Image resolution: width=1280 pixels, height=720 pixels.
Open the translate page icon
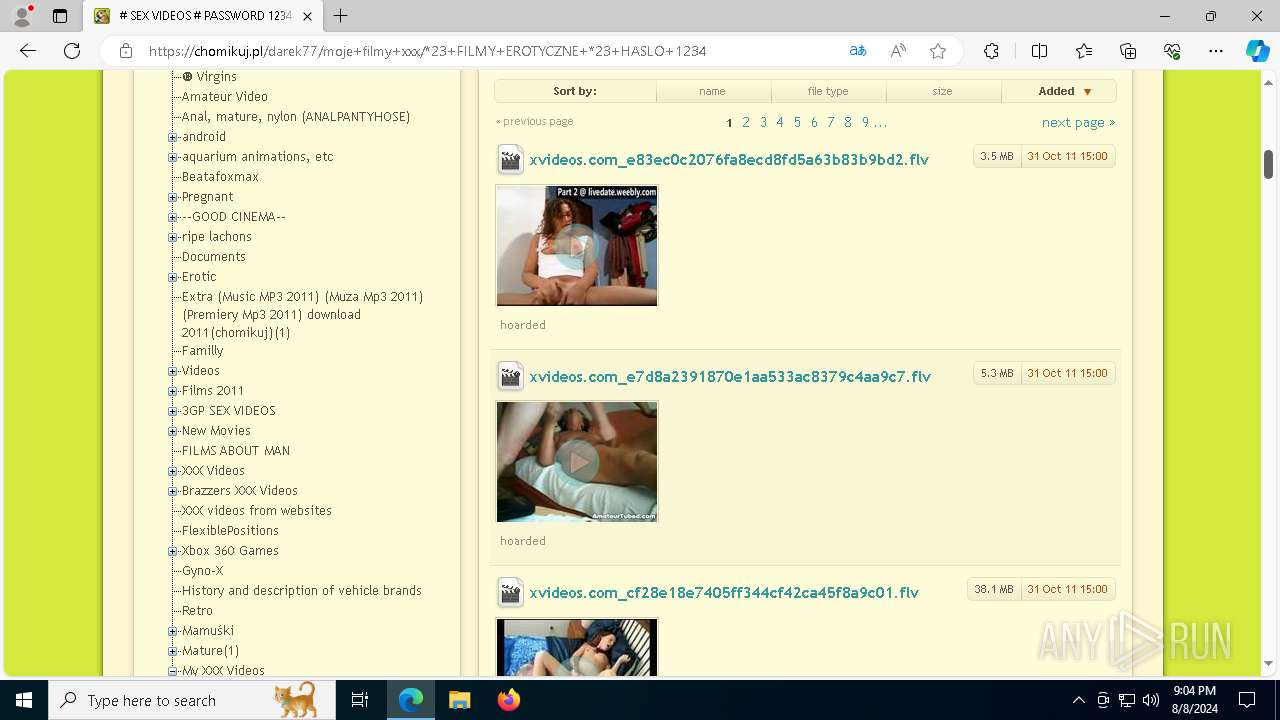click(x=858, y=51)
